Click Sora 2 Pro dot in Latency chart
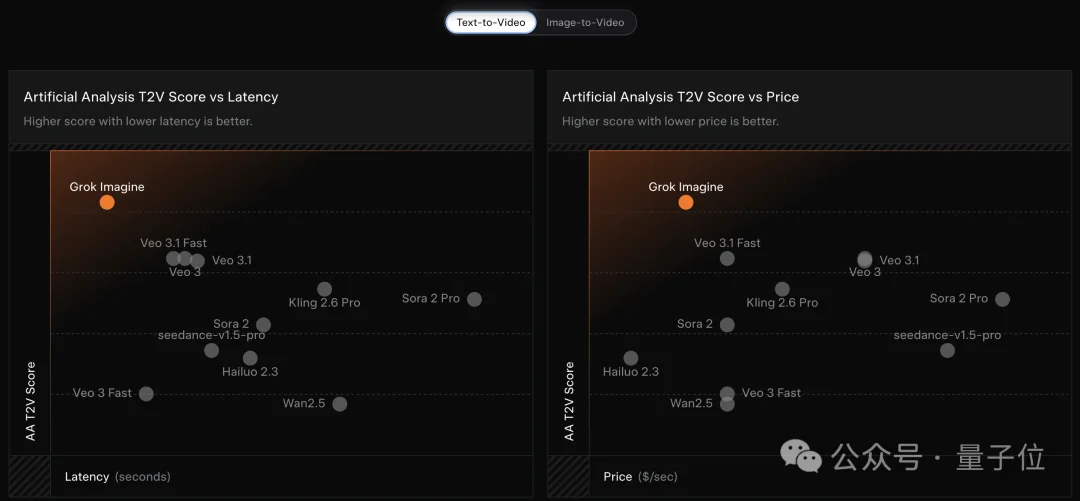The image size is (1080, 501). (474, 299)
